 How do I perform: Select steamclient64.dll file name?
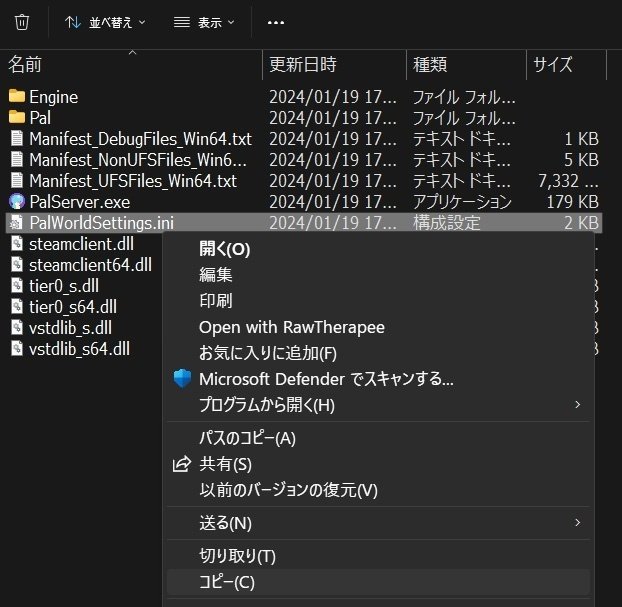pos(90,265)
